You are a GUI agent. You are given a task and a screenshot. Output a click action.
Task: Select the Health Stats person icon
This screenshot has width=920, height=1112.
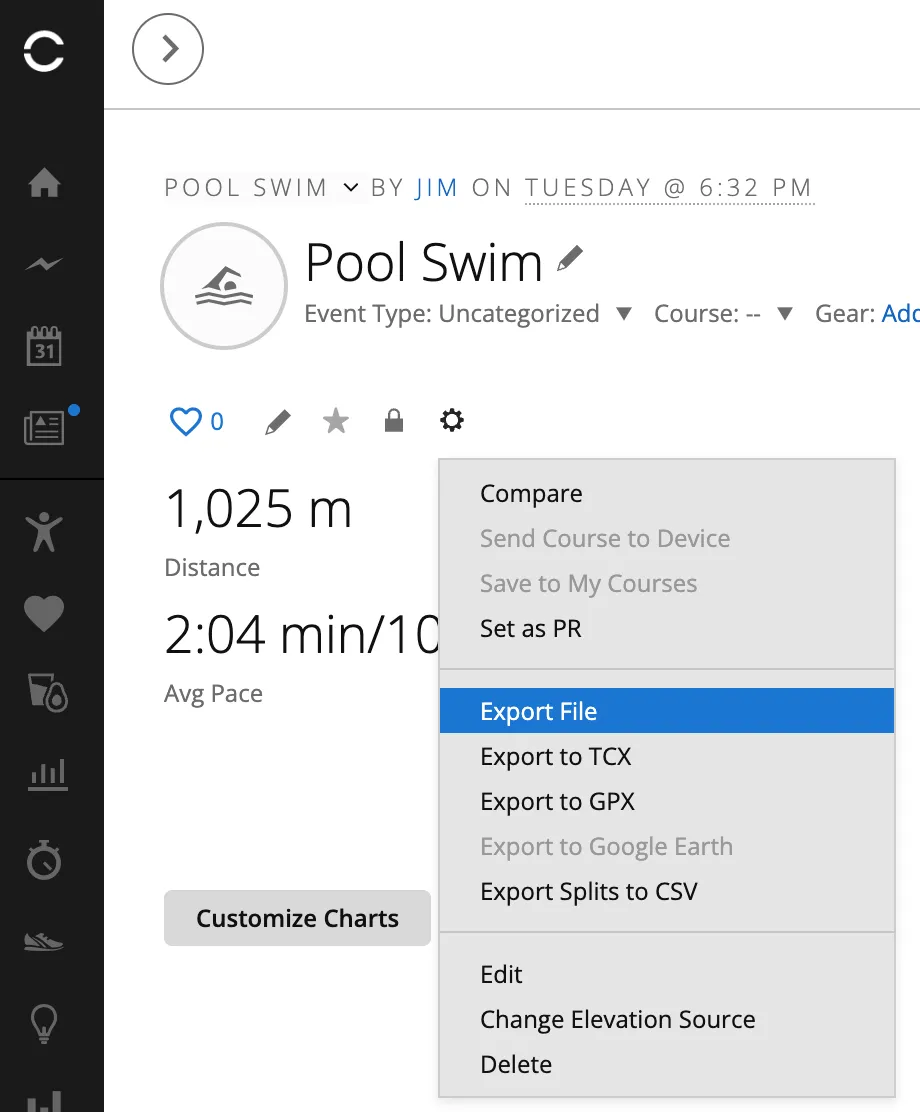[44, 533]
